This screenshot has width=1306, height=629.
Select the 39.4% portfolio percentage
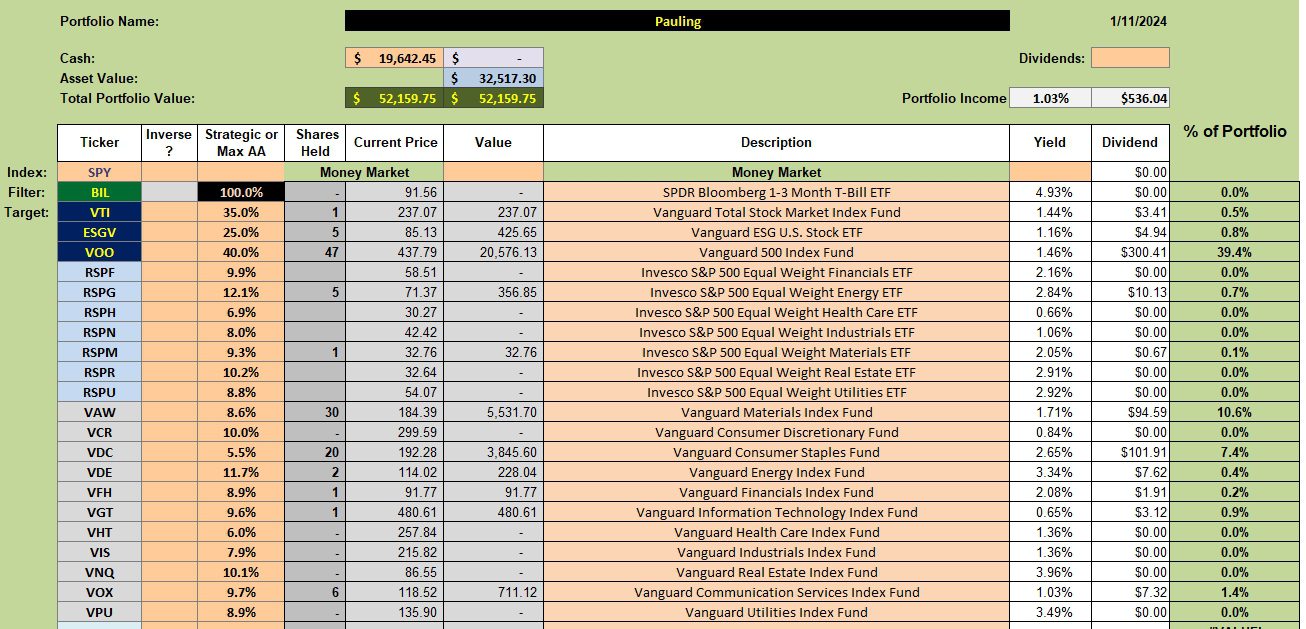click(1235, 252)
